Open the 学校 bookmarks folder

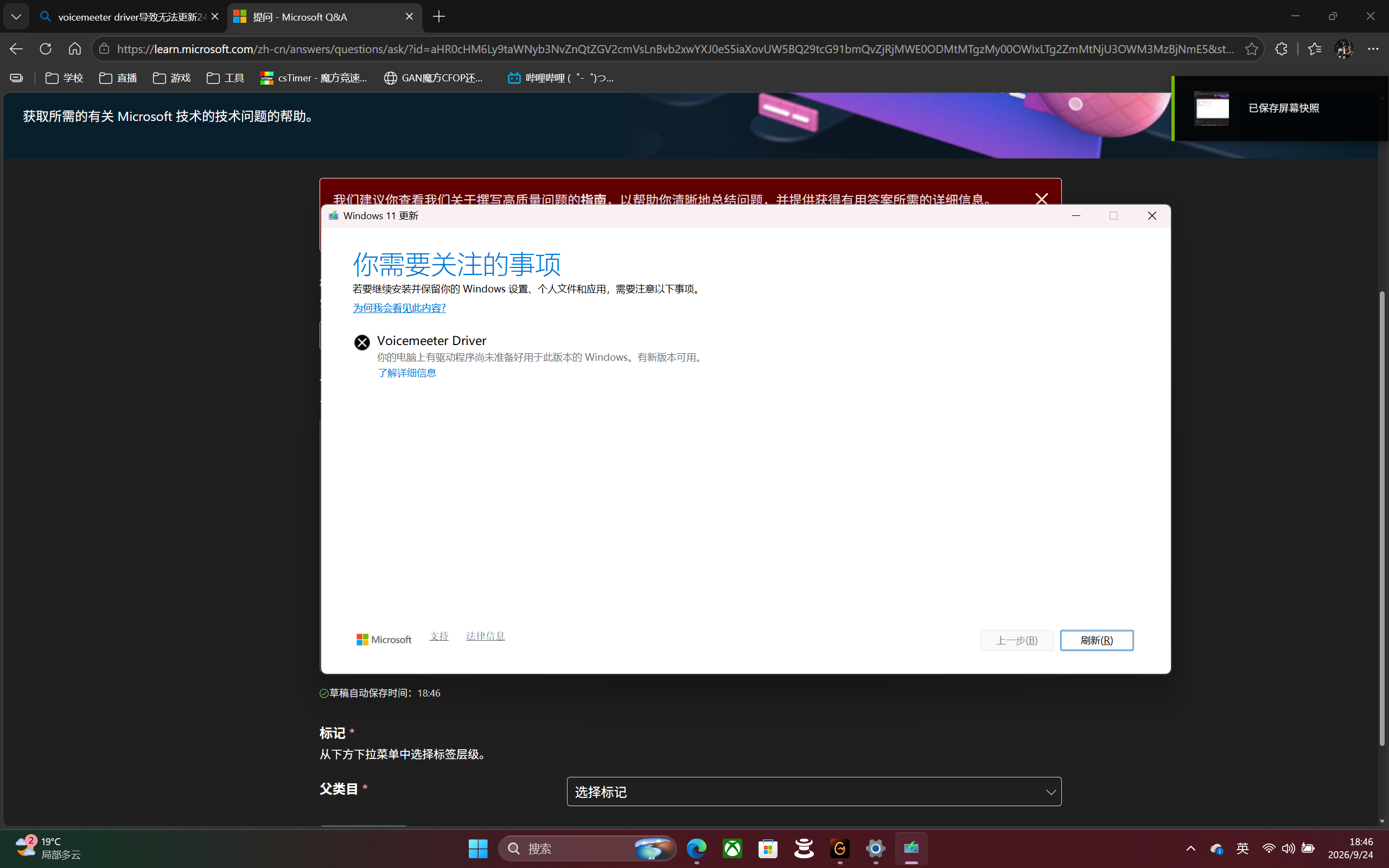64,78
